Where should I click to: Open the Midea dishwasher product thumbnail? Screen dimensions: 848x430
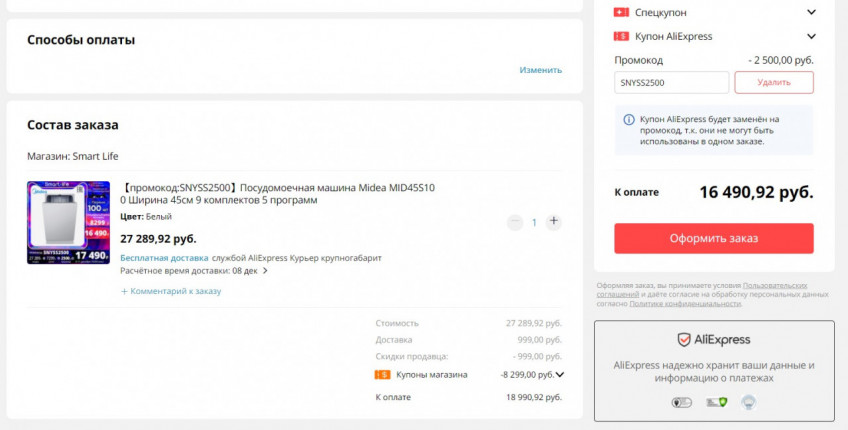click(x=68, y=222)
